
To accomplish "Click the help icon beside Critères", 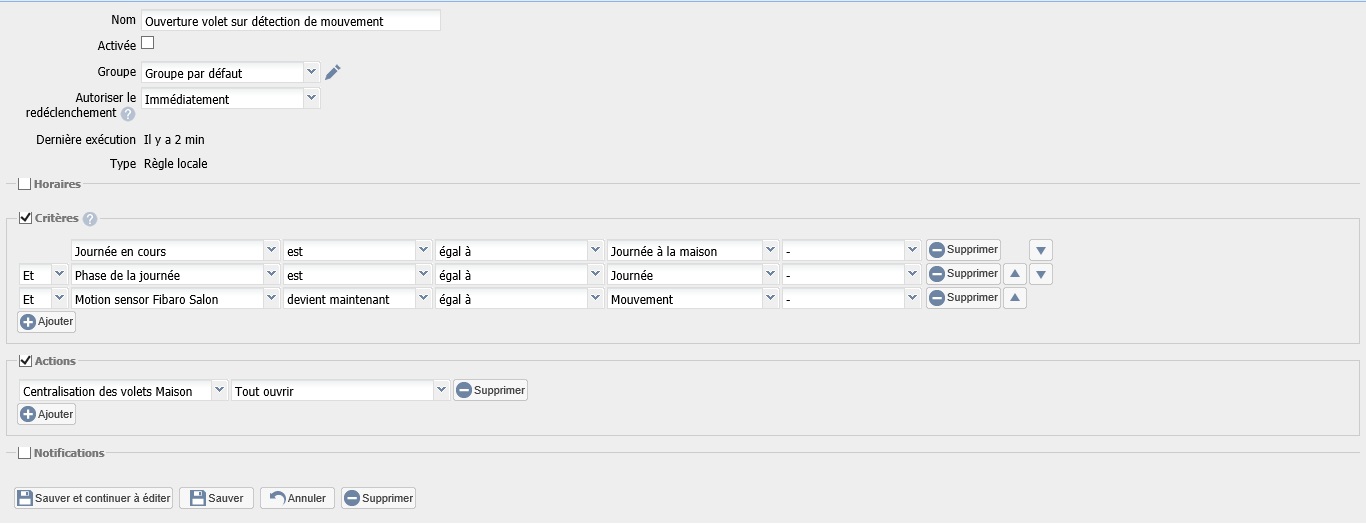I will (90, 219).
